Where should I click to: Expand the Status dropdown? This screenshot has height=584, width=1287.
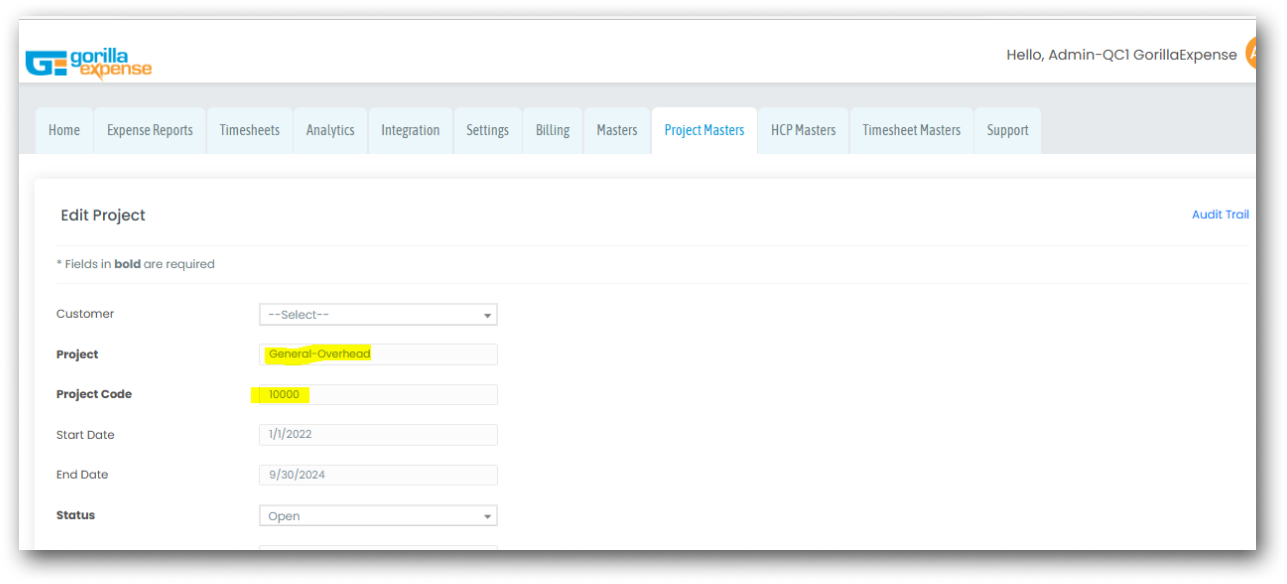[x=378, y=516]
